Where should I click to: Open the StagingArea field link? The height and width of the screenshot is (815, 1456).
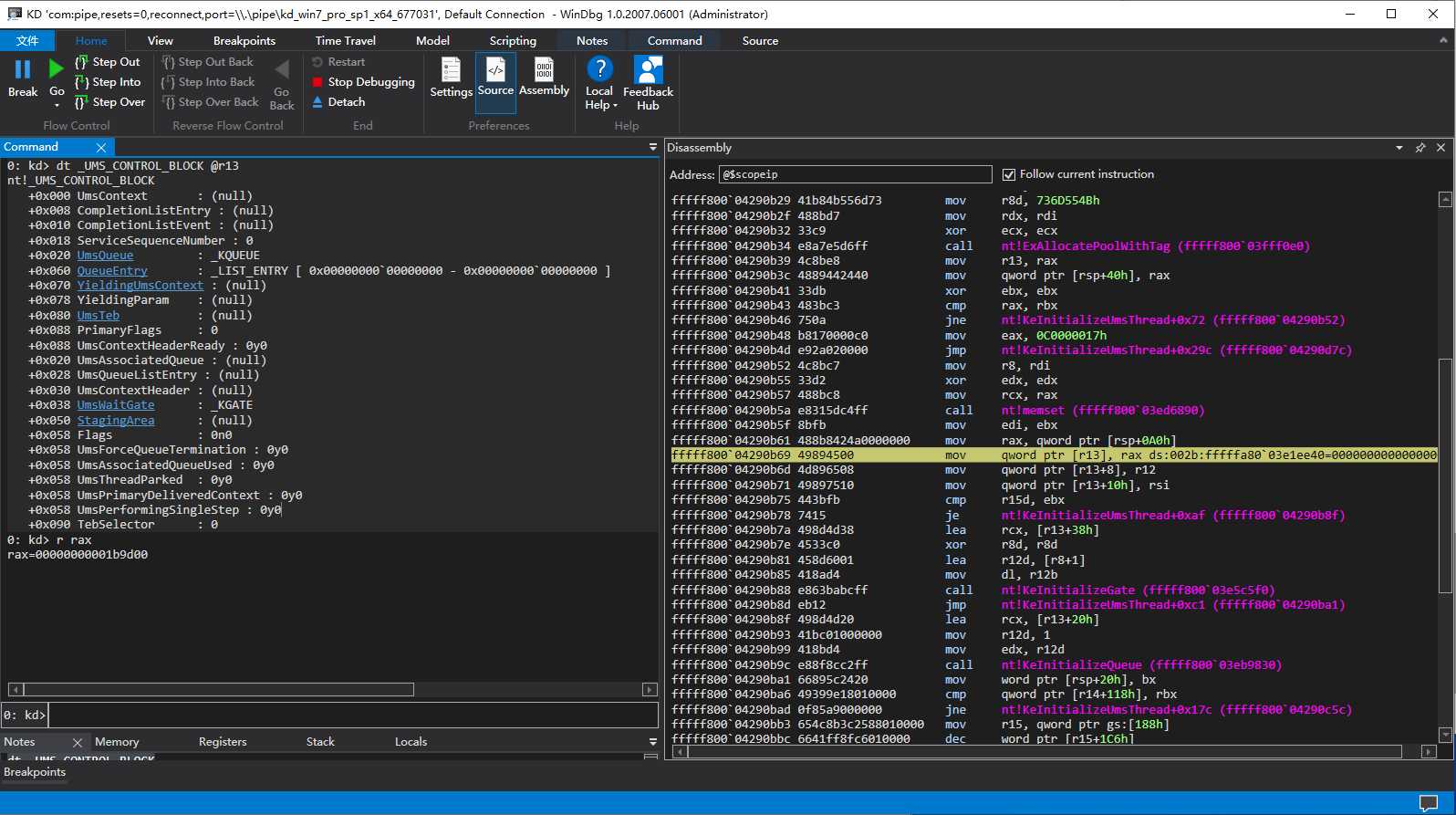[x=116, y=421]
